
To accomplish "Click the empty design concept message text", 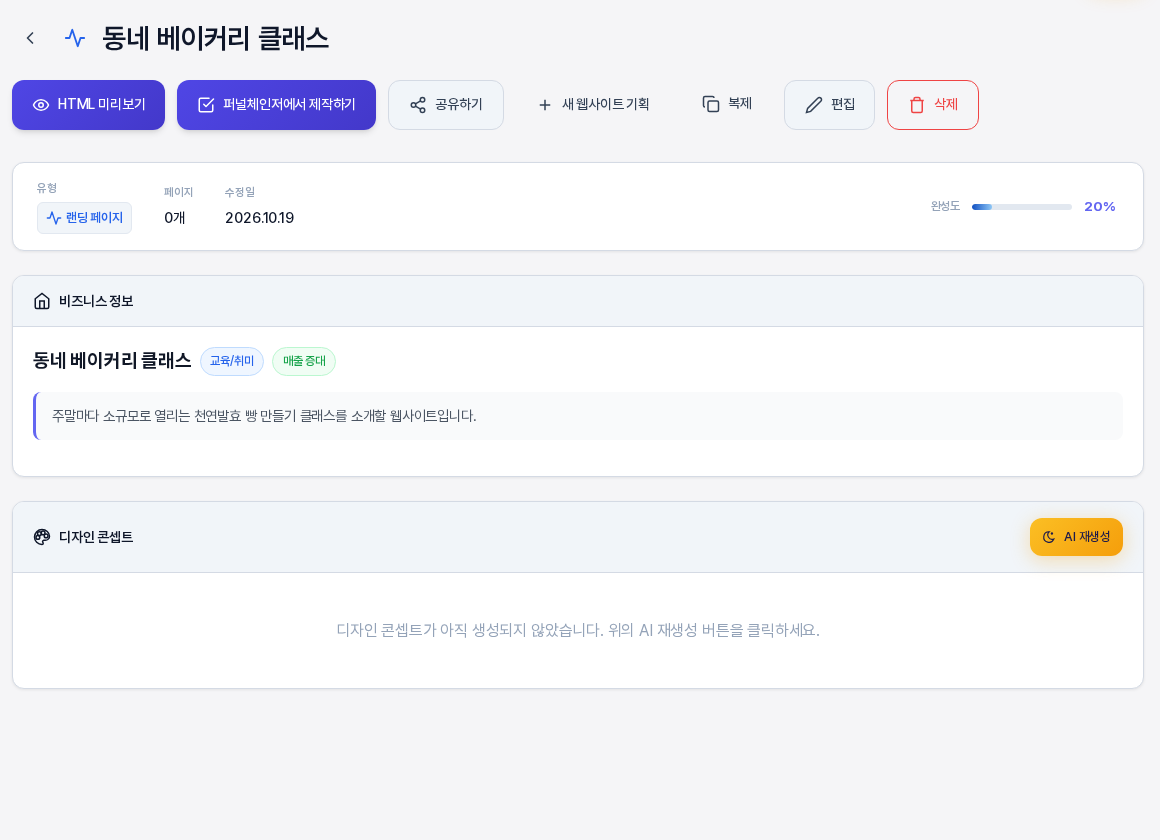I will click(x=578, y=631).
